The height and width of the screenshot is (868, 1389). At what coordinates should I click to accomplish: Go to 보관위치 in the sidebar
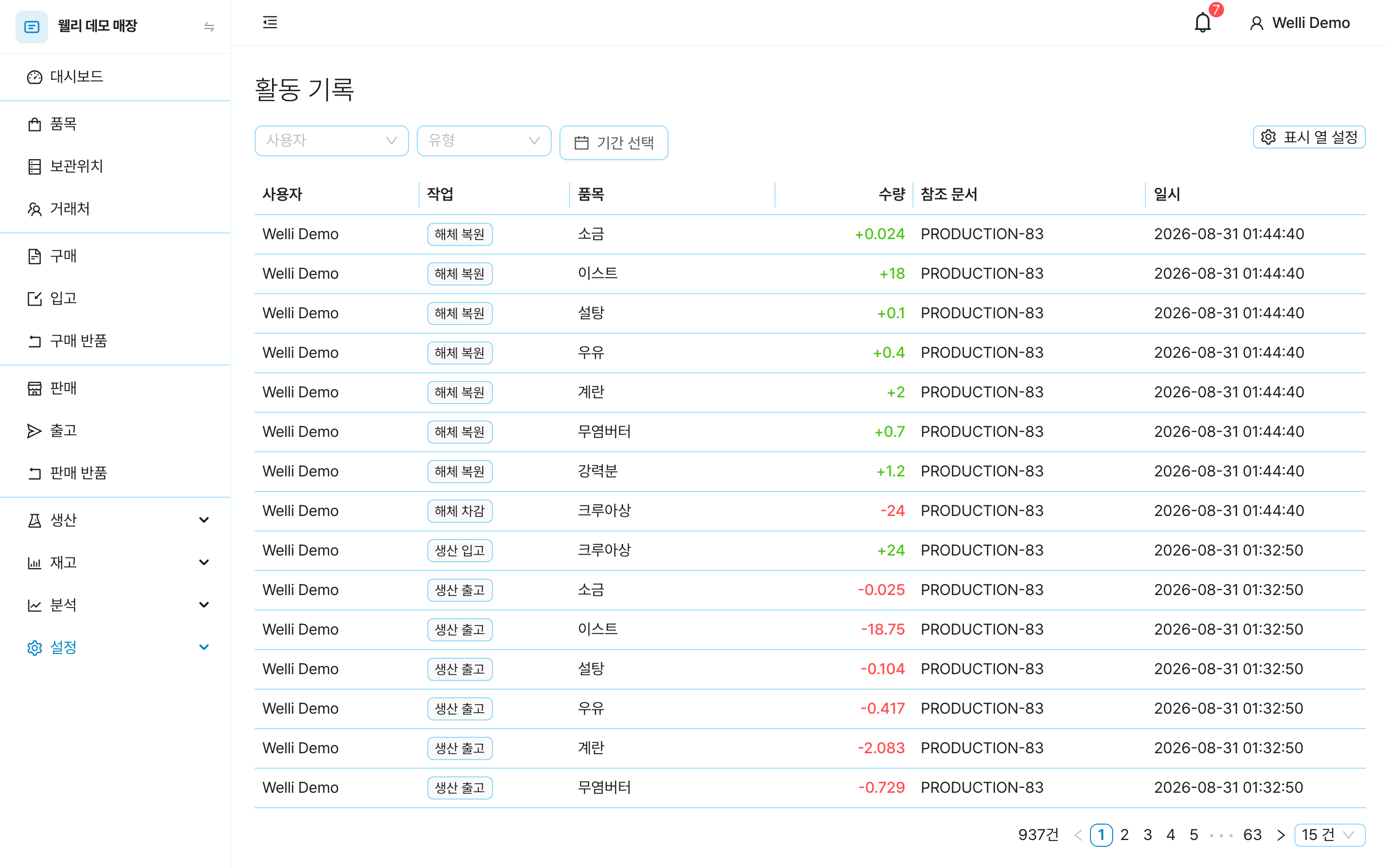pos(115,166)
